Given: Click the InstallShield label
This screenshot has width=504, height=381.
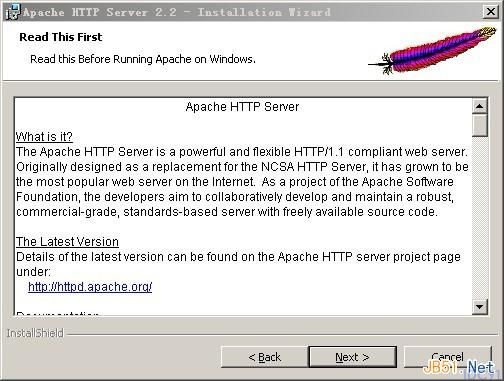Looking at the screenshot, I should point(35,333).
